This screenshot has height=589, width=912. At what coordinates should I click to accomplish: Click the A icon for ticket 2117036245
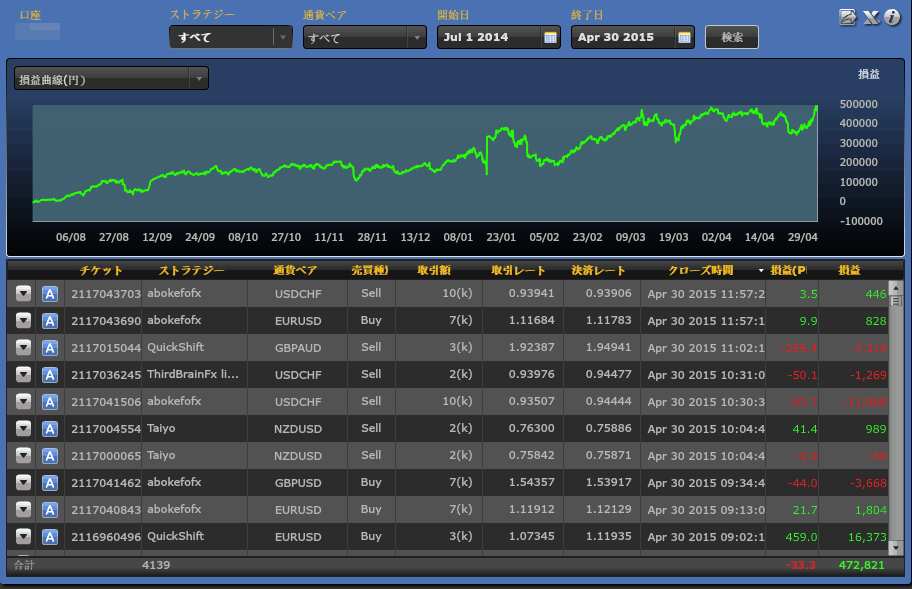pos(50,375)
